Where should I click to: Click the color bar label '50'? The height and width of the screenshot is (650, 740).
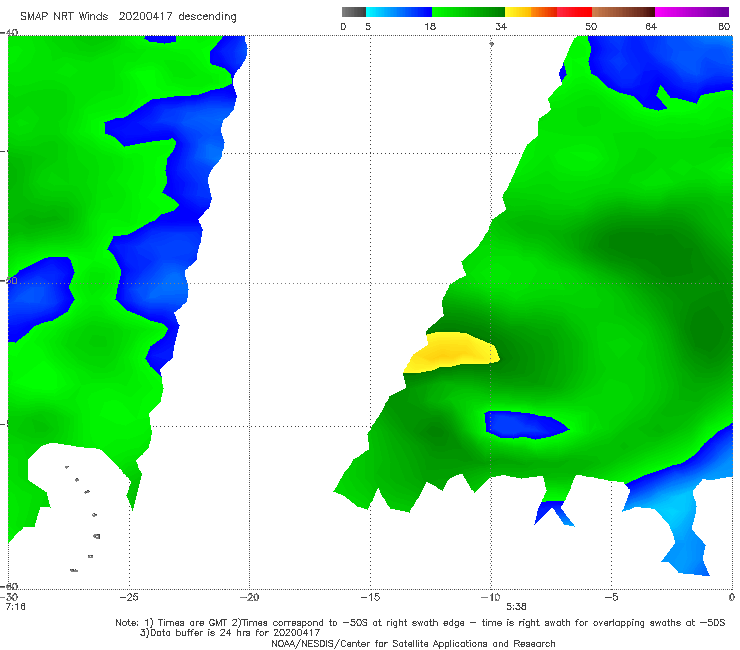pos(591,27)
